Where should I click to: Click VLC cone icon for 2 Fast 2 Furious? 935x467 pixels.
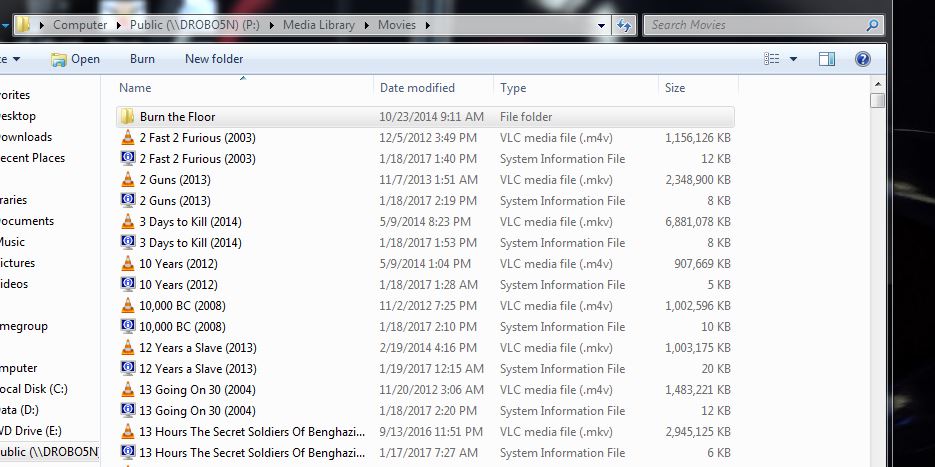[128, 138]
